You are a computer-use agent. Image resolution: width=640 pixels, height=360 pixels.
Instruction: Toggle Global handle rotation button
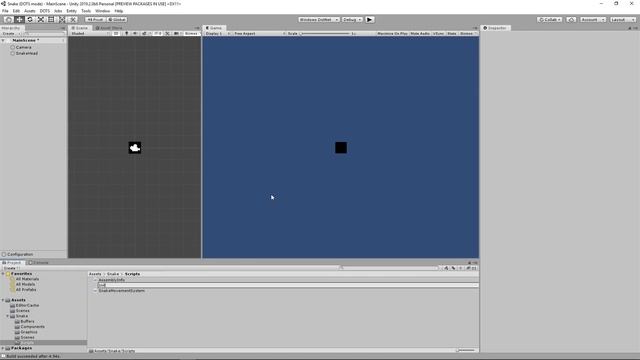tap(117, 20)
